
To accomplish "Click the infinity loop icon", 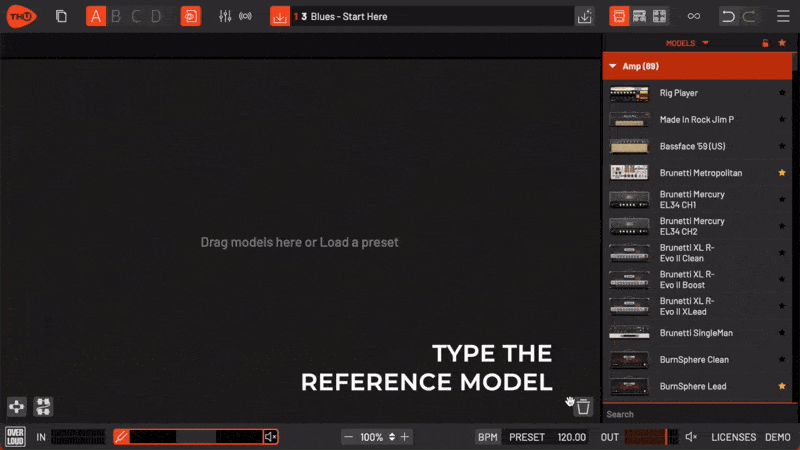I will pos(693,17).
